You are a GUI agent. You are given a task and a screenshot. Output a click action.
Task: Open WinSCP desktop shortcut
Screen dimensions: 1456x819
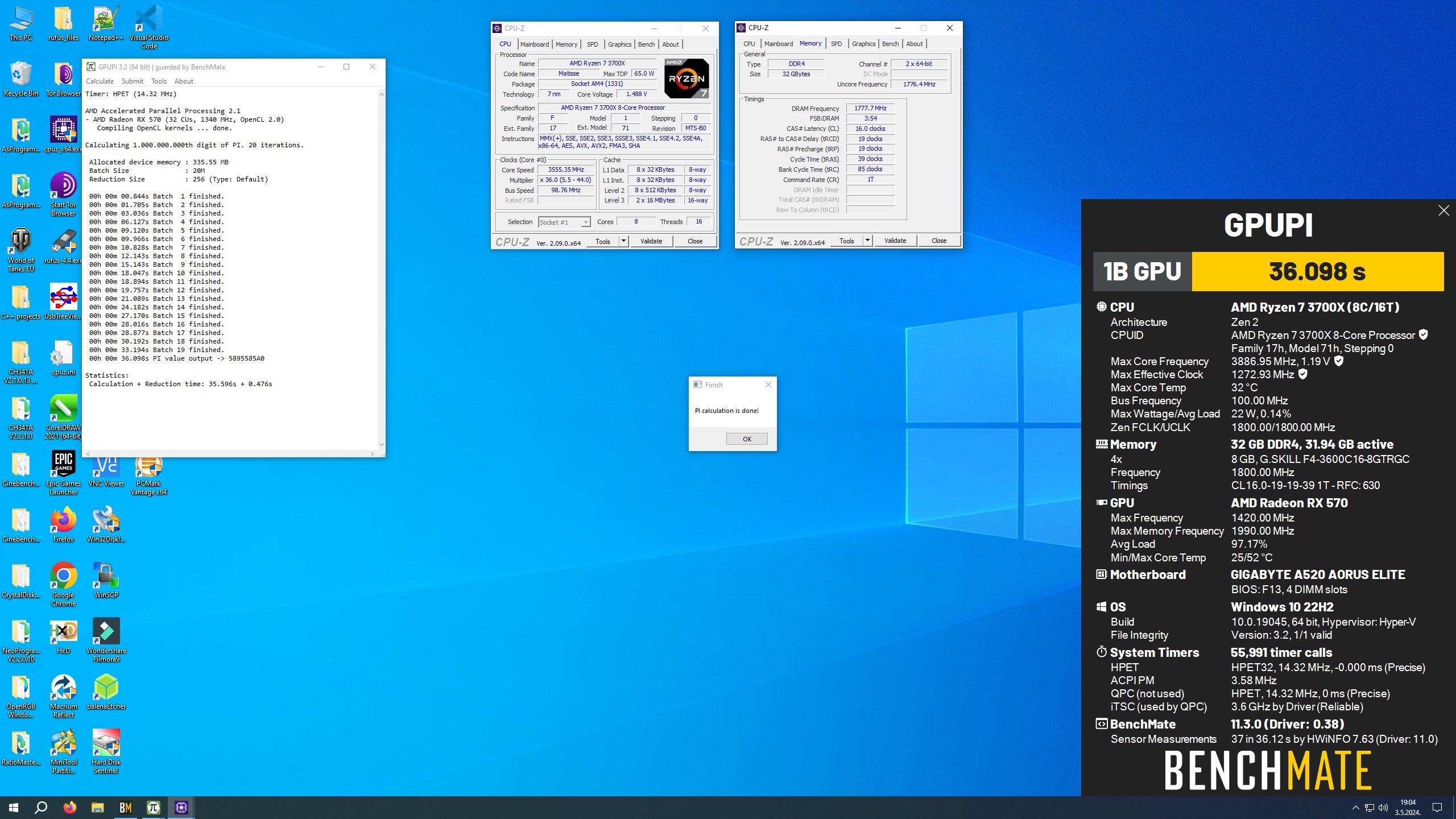106,581
